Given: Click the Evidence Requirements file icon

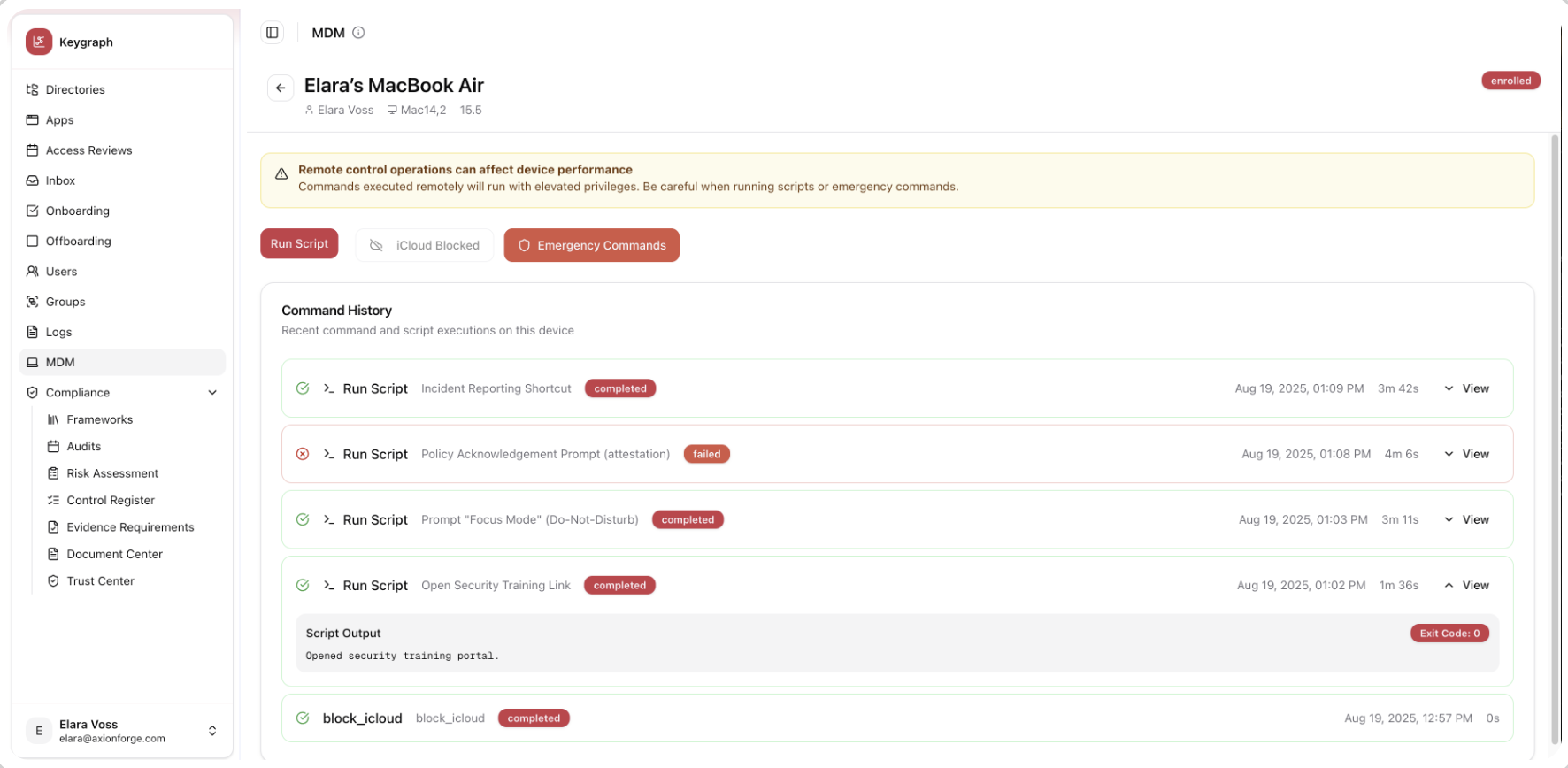Looking at the screenshot, I should coord(53,527).
